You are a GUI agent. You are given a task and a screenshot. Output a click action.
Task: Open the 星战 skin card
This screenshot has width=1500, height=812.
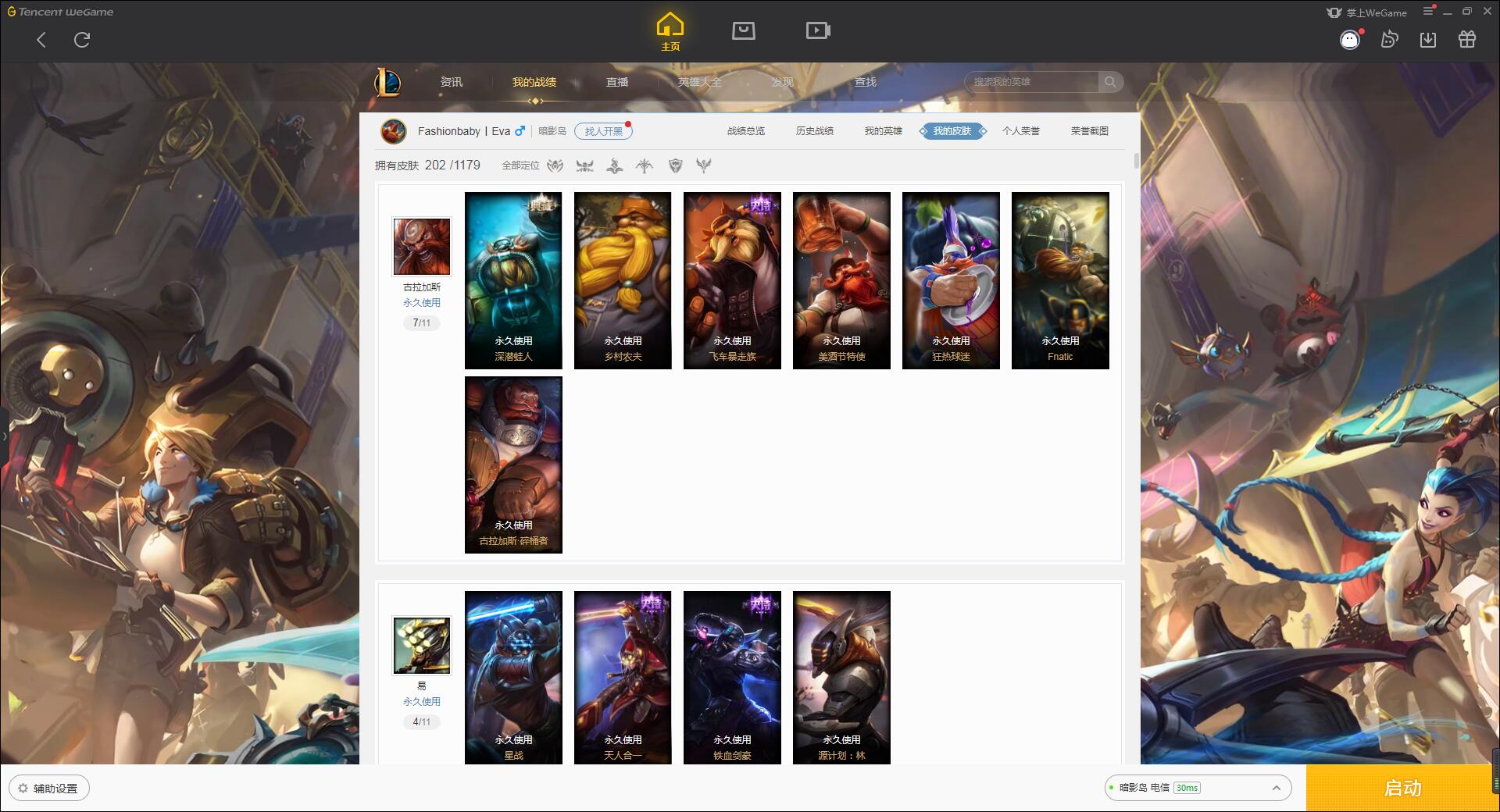[x=513, y=678]
